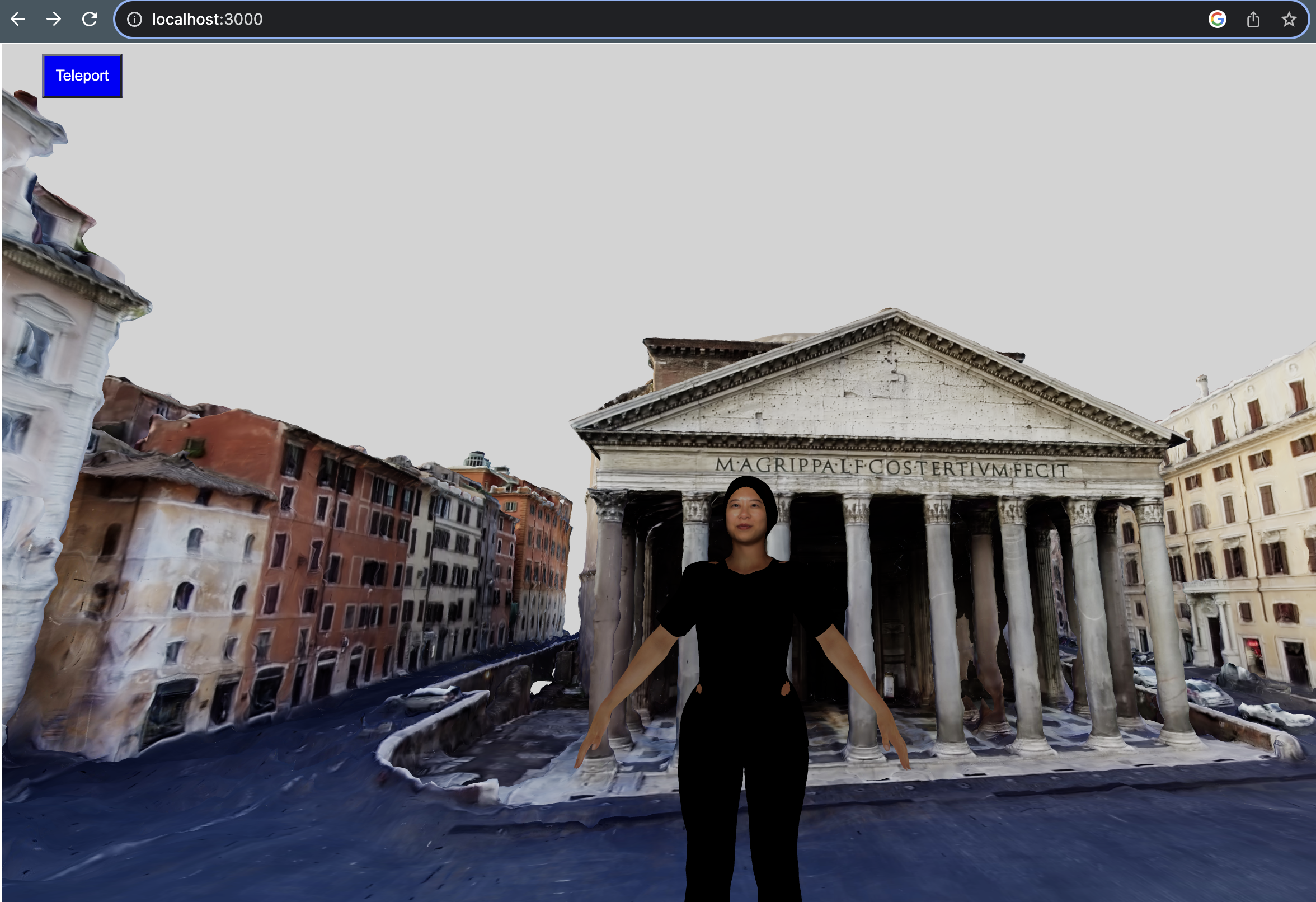Go back using the browser back arrow
The height and width of the screenshot is (902, 1316).
click(x=18, y=19)
